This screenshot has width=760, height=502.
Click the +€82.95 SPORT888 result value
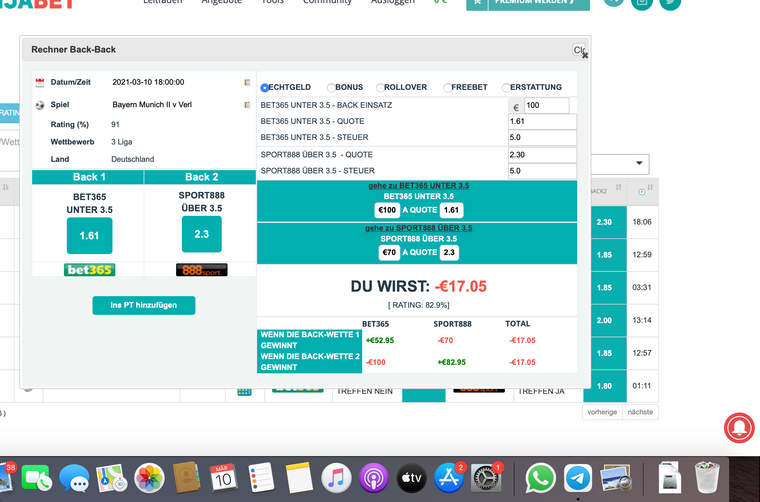point(451,362)
